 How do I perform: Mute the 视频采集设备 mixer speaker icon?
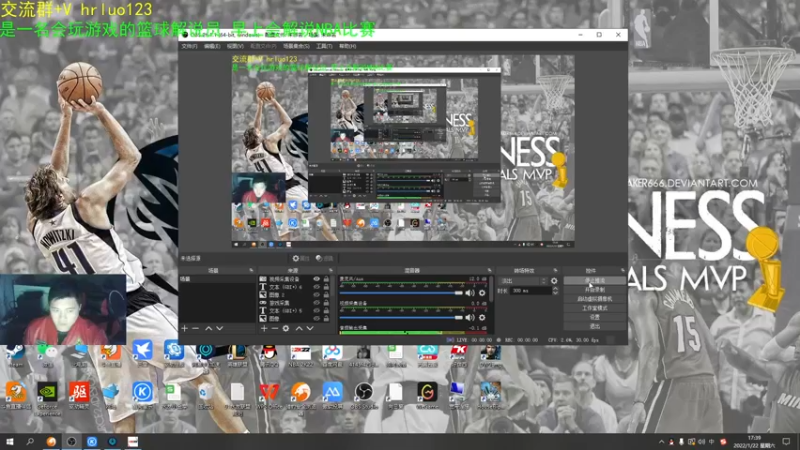(470, 317)
